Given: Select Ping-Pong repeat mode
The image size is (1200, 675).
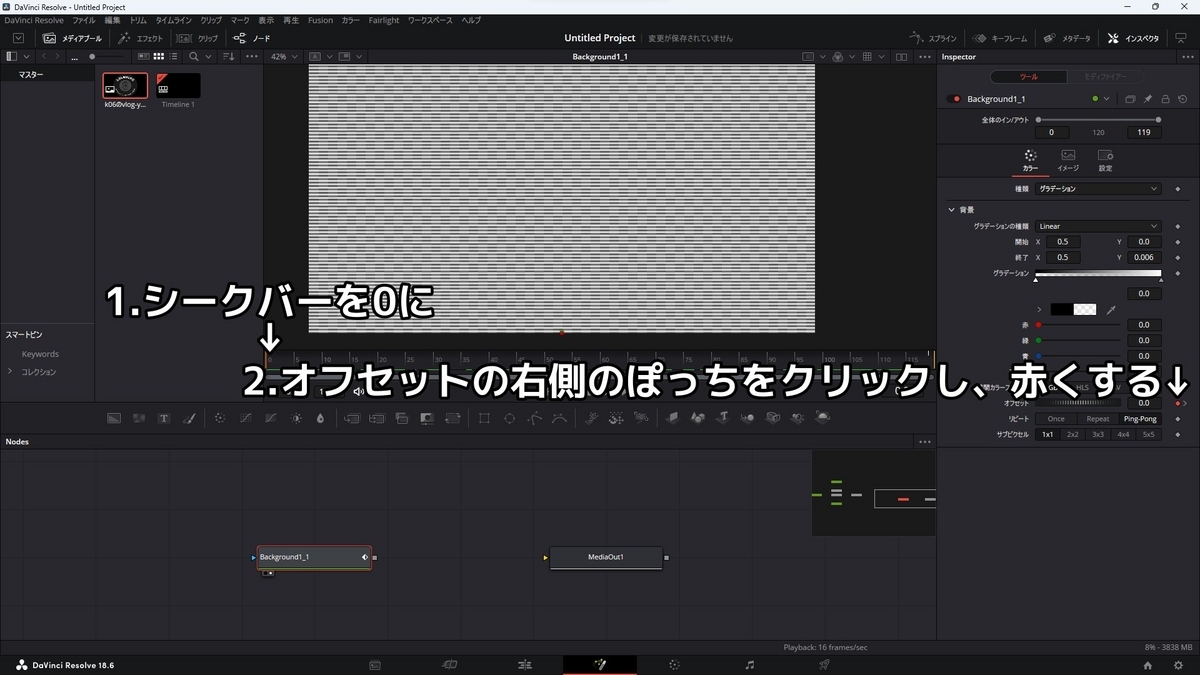Looking at the screenshot, I should coord(1140,419).
